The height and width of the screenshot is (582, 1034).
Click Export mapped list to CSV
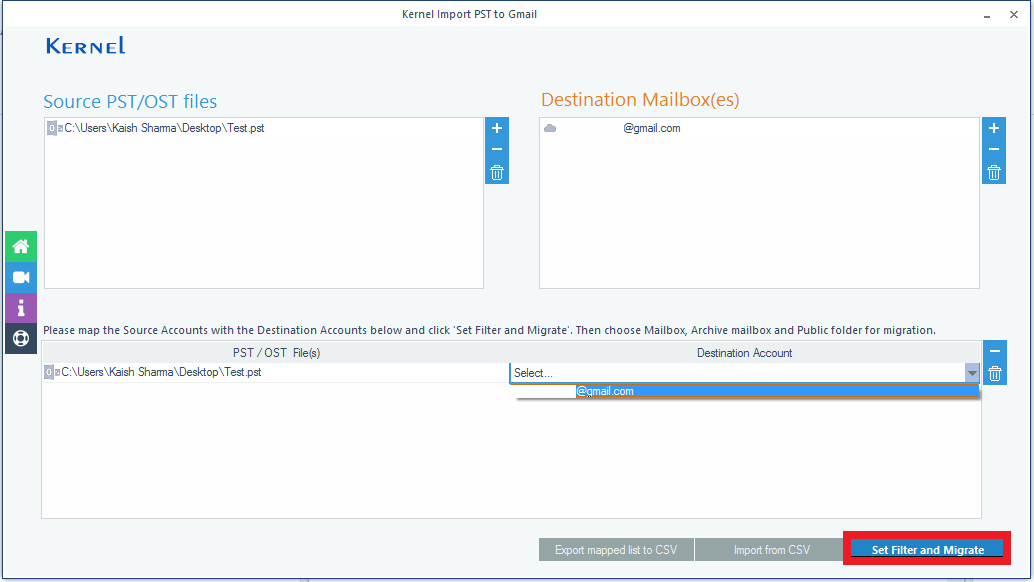tap(616, 550)
